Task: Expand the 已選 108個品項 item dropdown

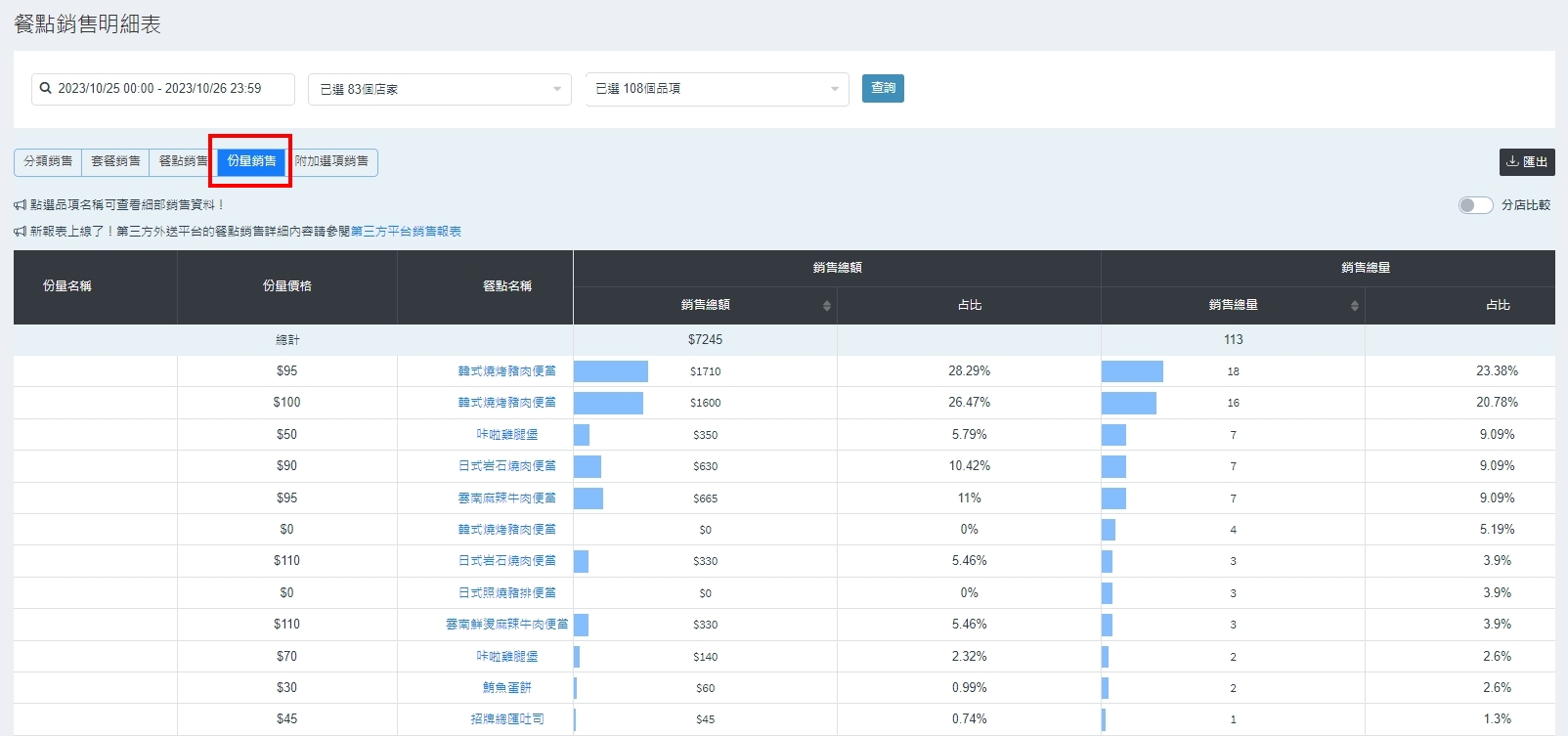Action: pos(717,89)
